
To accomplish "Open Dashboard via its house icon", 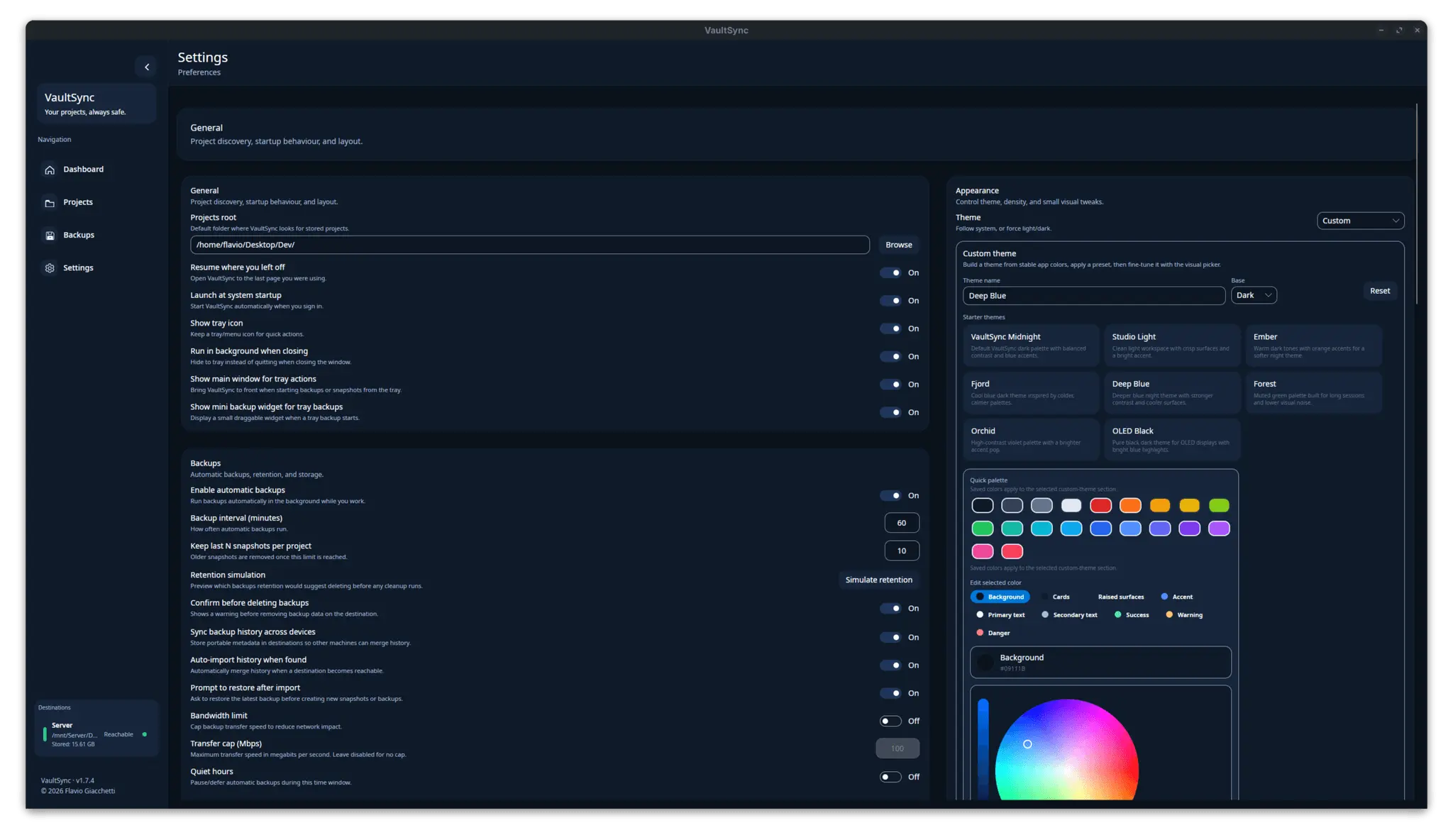I will click(50, 170).
